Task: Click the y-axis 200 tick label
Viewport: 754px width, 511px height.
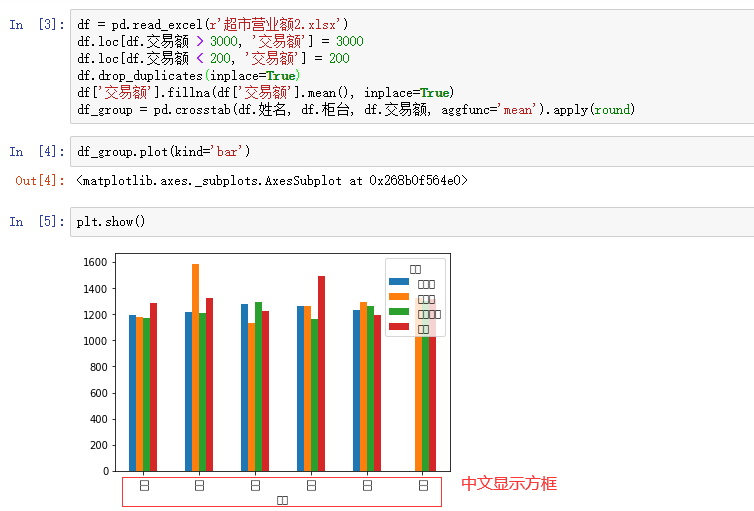Action: click(x=99, y=445)
